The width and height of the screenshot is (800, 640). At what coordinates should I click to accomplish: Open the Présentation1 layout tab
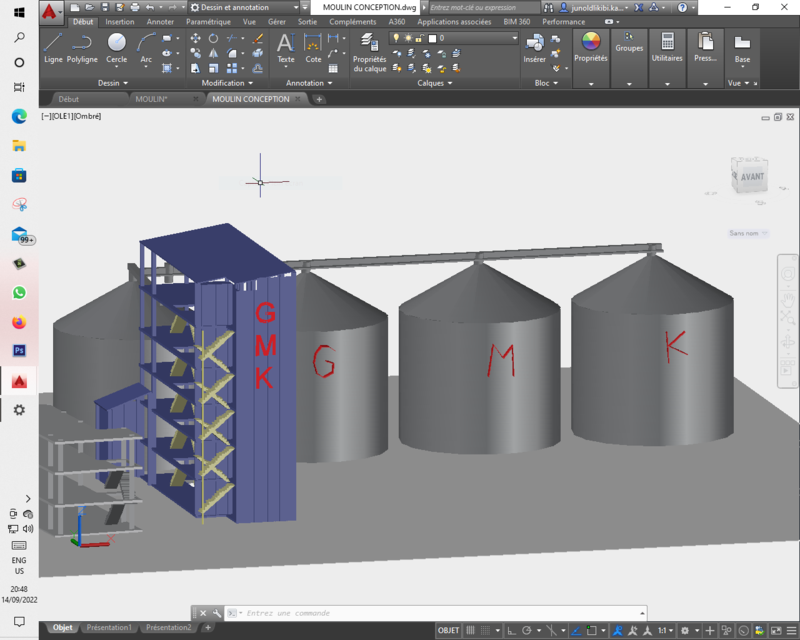click(108, 627)
